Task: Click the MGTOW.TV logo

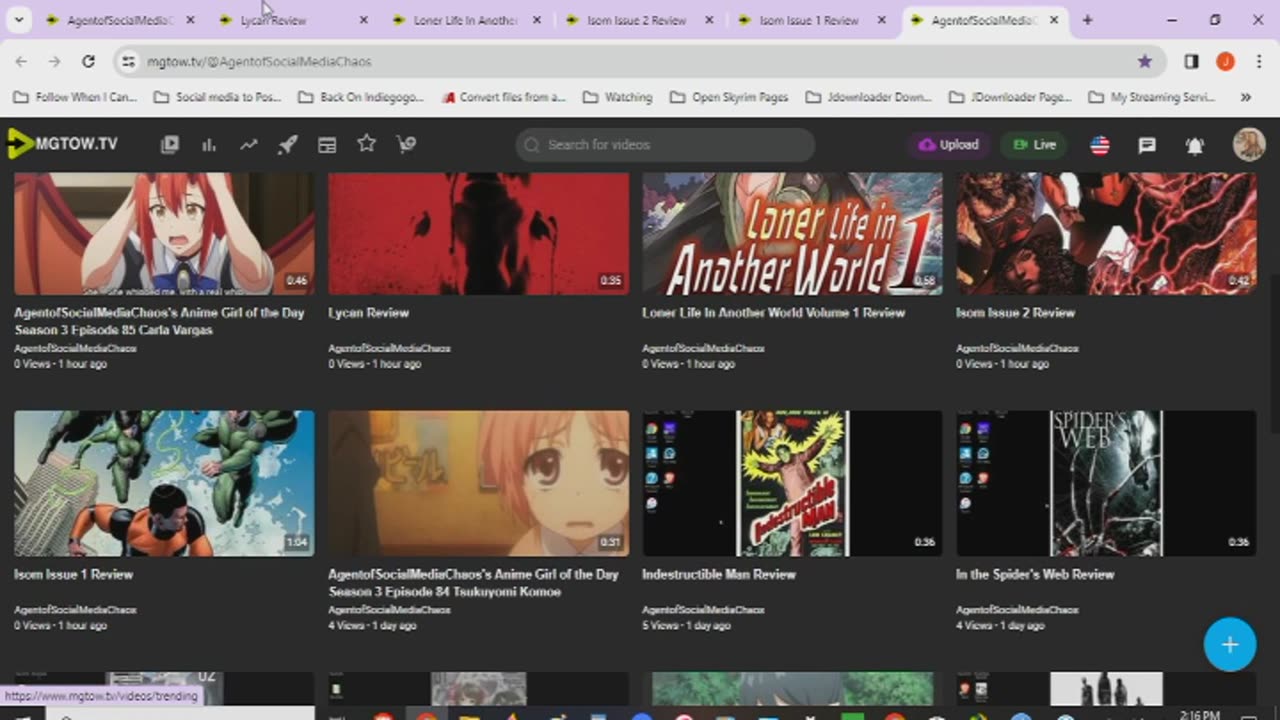Action: [x=62, y=144]
